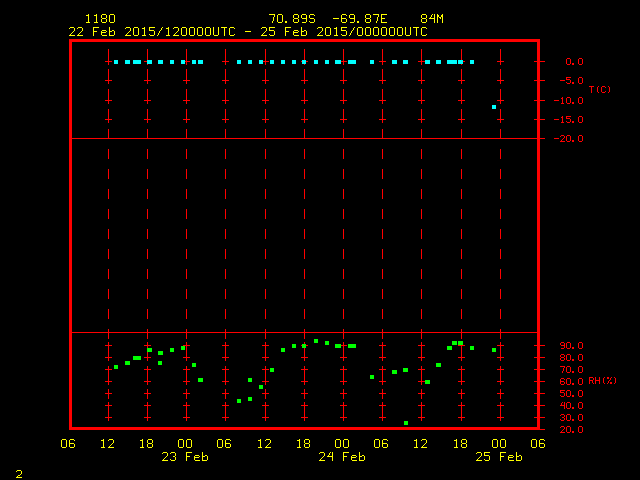Select the 90.0 humidity axis value
The width and height of the screenshot is (640, 480).
click(574, 345)
